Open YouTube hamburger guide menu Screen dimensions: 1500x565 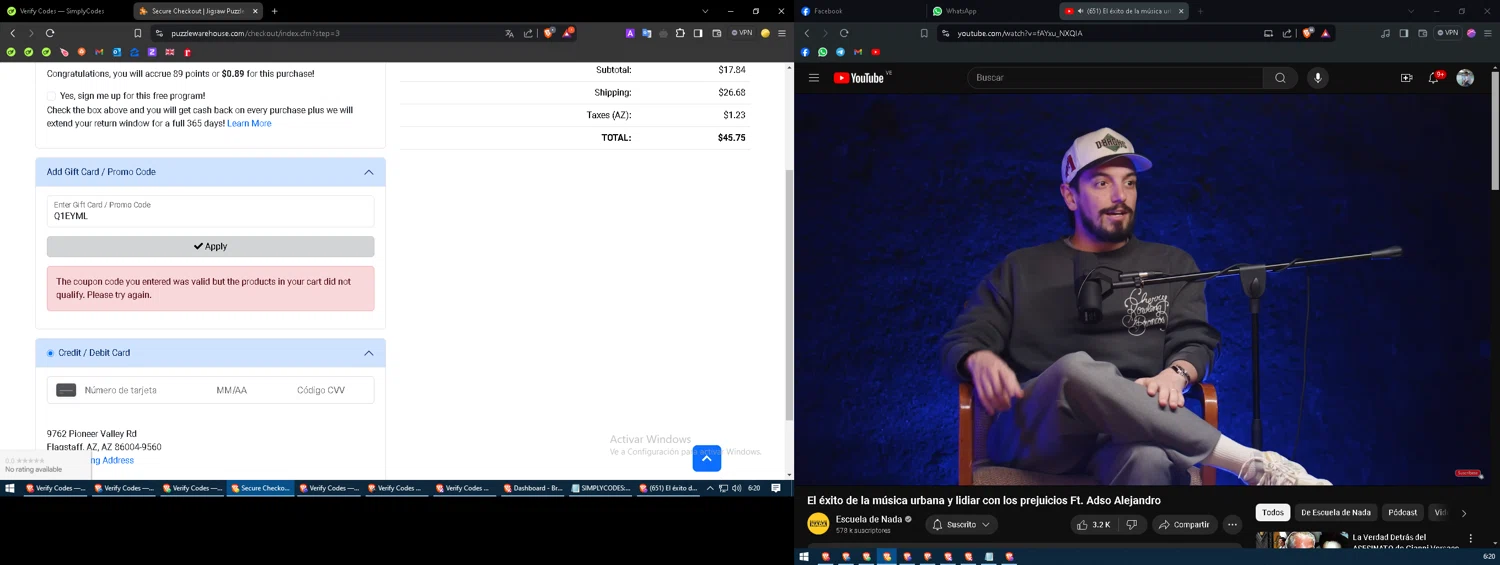(814, 78)
